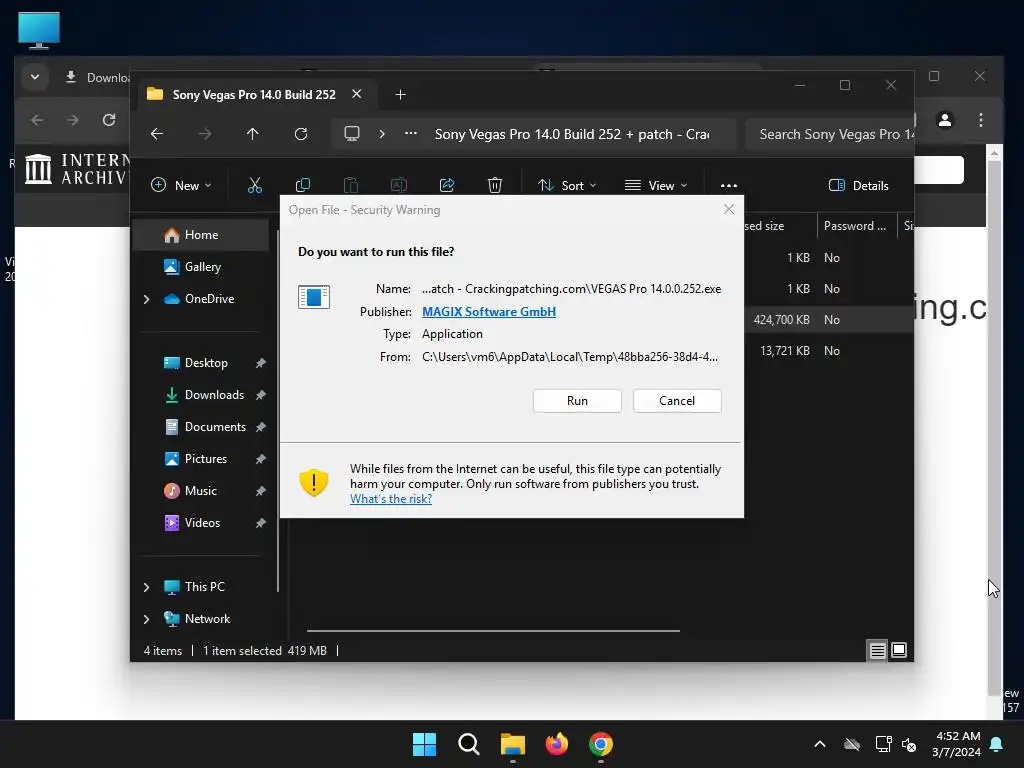The image size is (1024, 768).
Task: Click the Search Sony Vegas Pro search box
Action: (829, 134)
